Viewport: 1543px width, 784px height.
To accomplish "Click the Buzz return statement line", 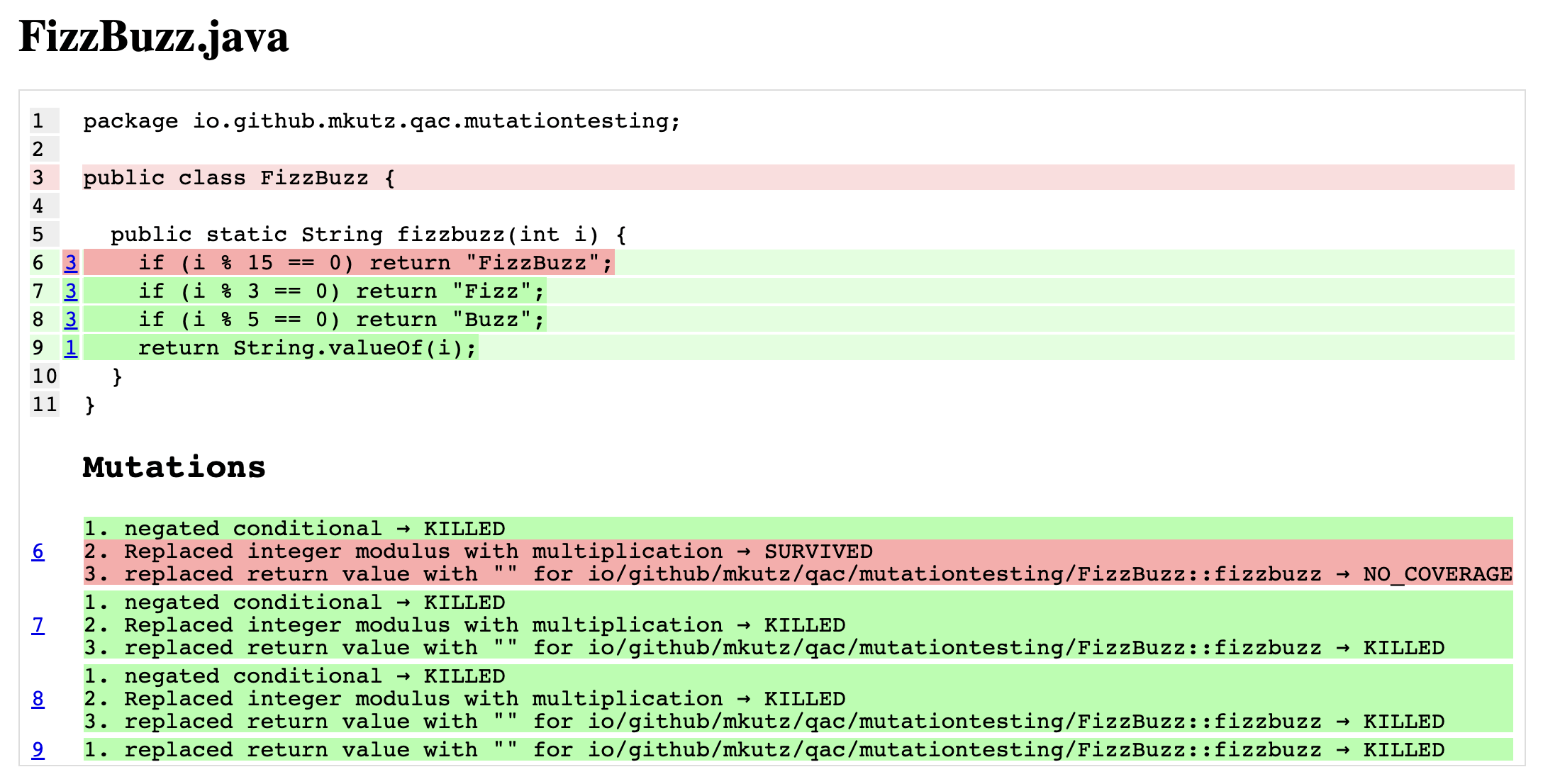I will tap(340, 320).
